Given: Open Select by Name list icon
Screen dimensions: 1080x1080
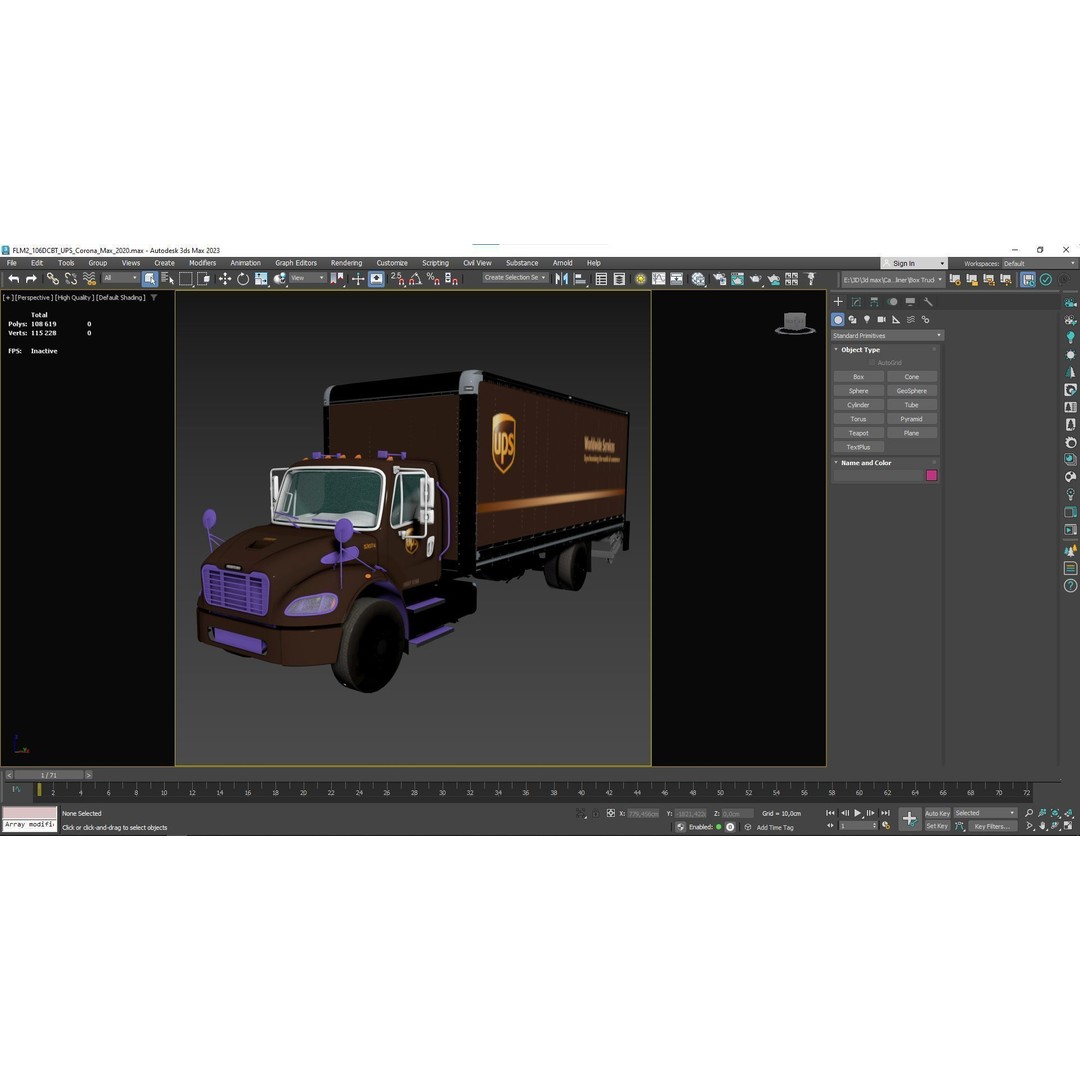Looking at the screenshot, I should (167, 279).
